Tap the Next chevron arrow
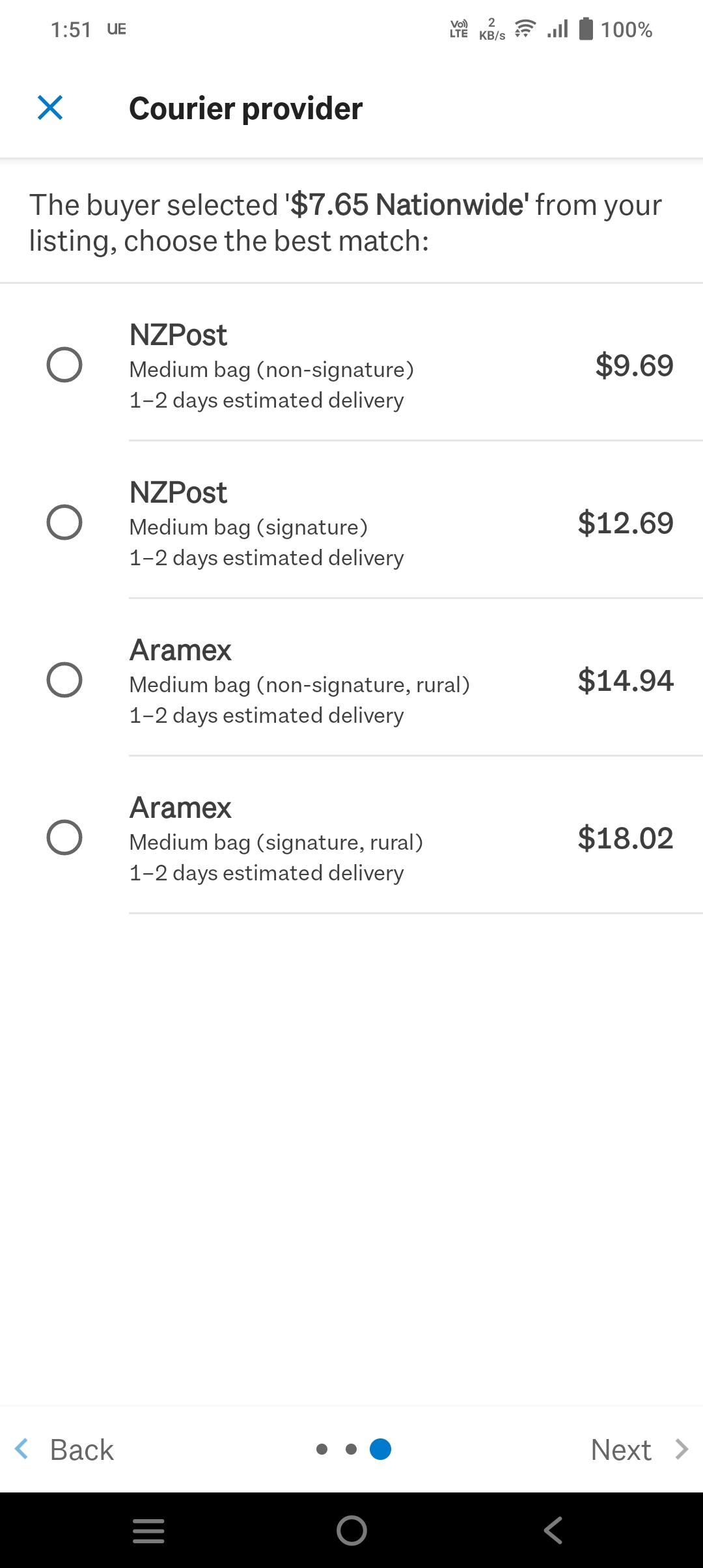Viewport: 703px width, 1568px height. click(681, 1449)
